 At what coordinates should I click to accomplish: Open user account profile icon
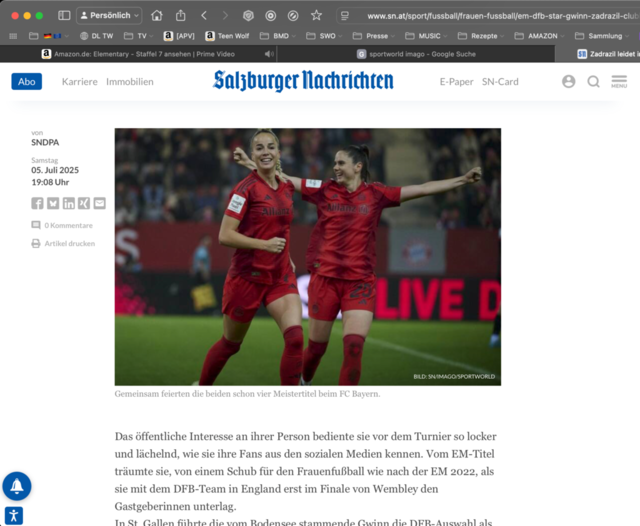(x=568, y=82)
